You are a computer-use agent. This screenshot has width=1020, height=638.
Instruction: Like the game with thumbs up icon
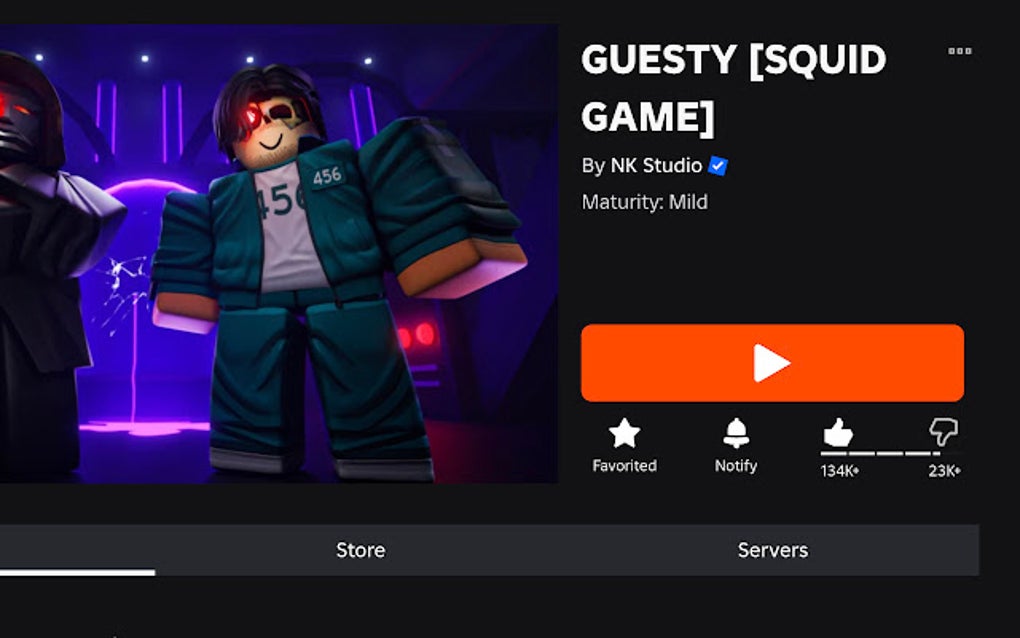tap(838, 432)
